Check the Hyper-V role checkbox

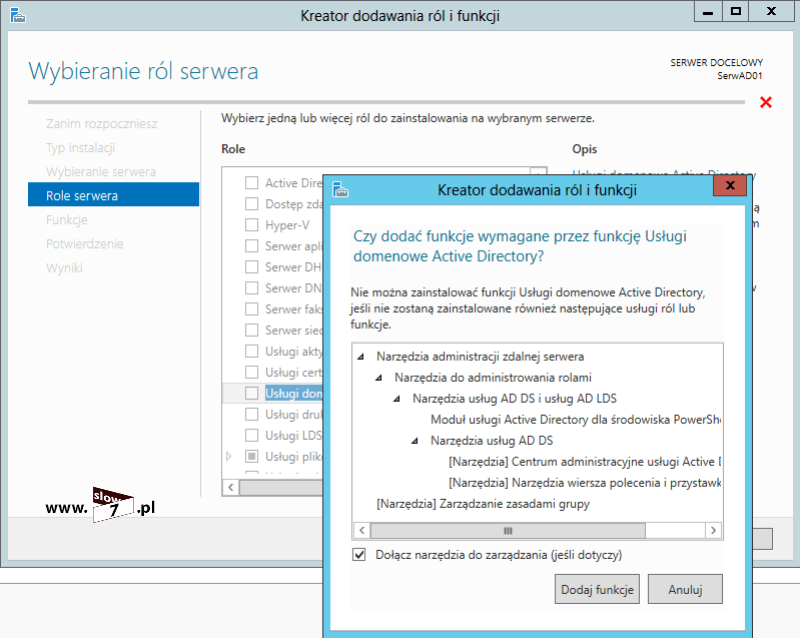pos(252,225)
